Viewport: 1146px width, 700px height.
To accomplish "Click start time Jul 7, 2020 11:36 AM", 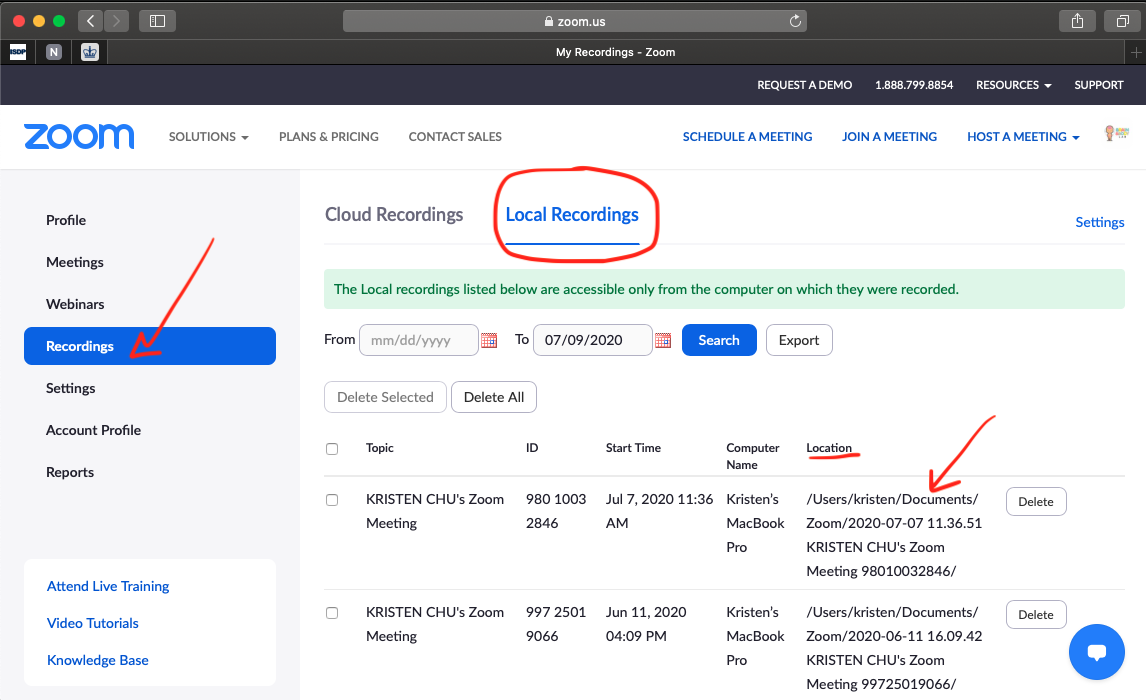I will pyautogui.click(x=659, y=511).
